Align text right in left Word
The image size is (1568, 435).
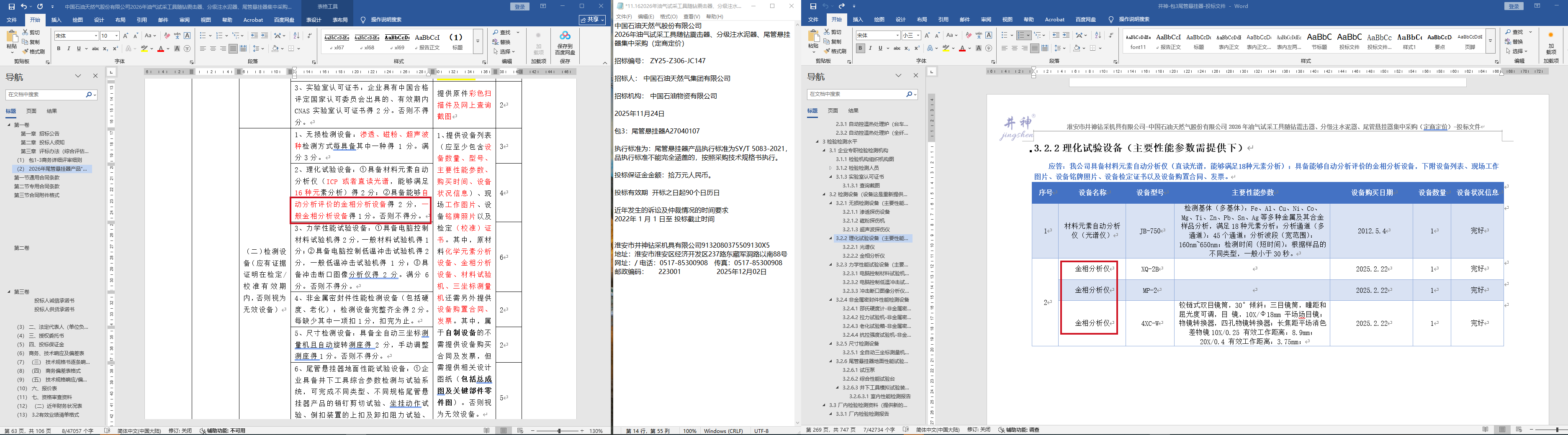point(223,49)
